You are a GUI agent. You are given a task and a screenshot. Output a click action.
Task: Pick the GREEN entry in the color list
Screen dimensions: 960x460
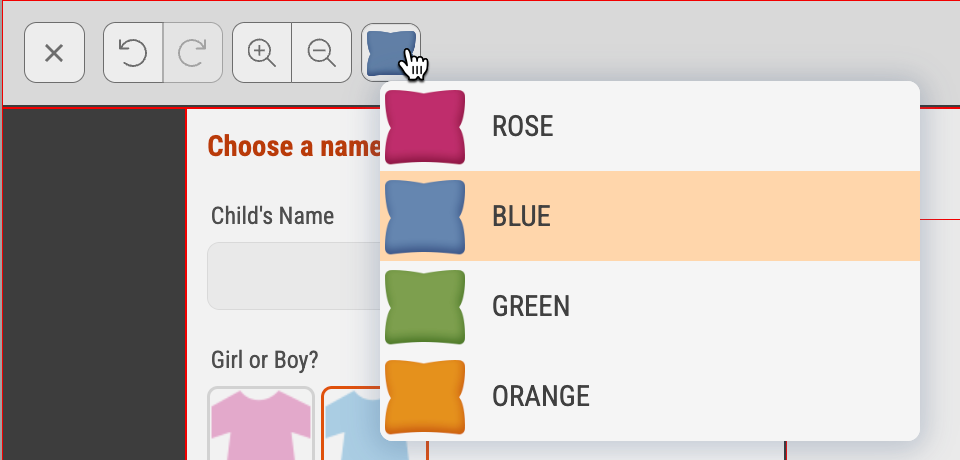(650, 306)
